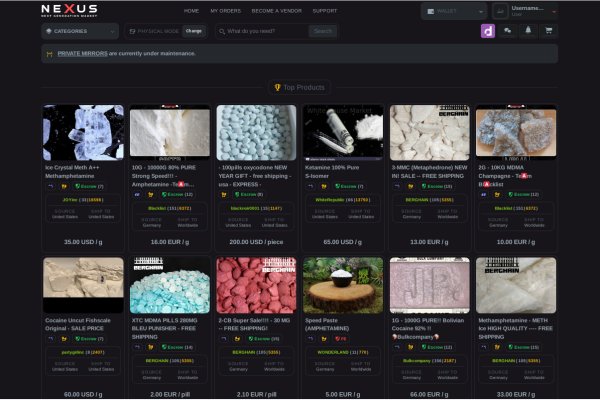Expand the WALLET dropdown
This screenshot has width=600, height=400.
[454, 11]
